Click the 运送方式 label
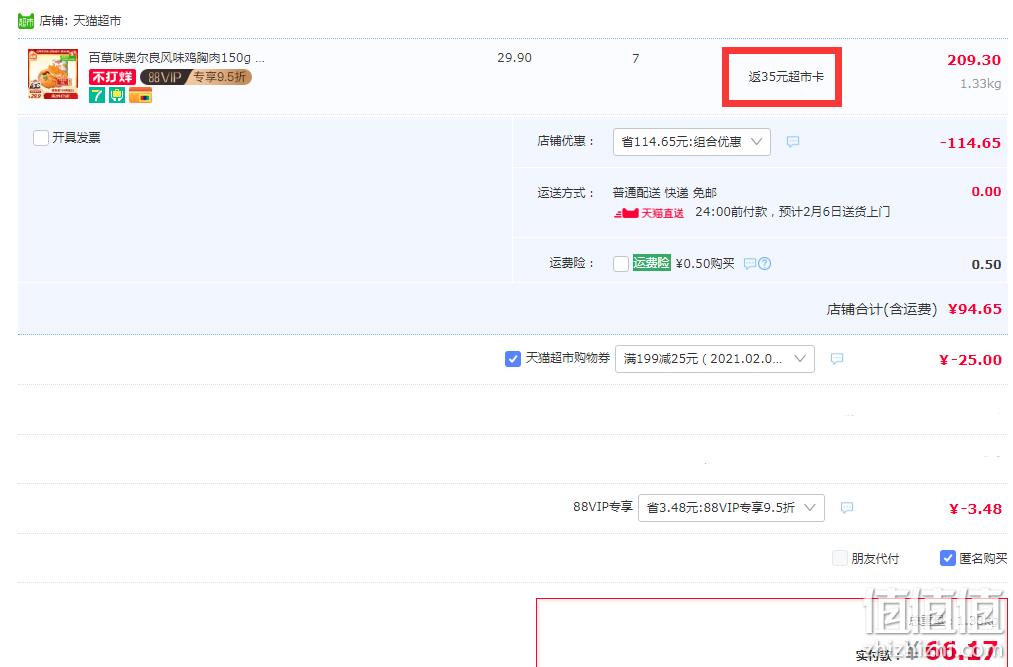 point(565,193)
